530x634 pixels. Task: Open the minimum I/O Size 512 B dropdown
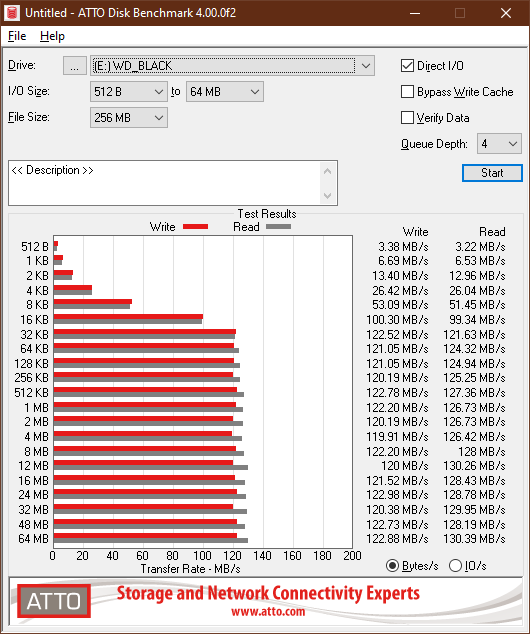pyautogui.click(x=129, y=92)
